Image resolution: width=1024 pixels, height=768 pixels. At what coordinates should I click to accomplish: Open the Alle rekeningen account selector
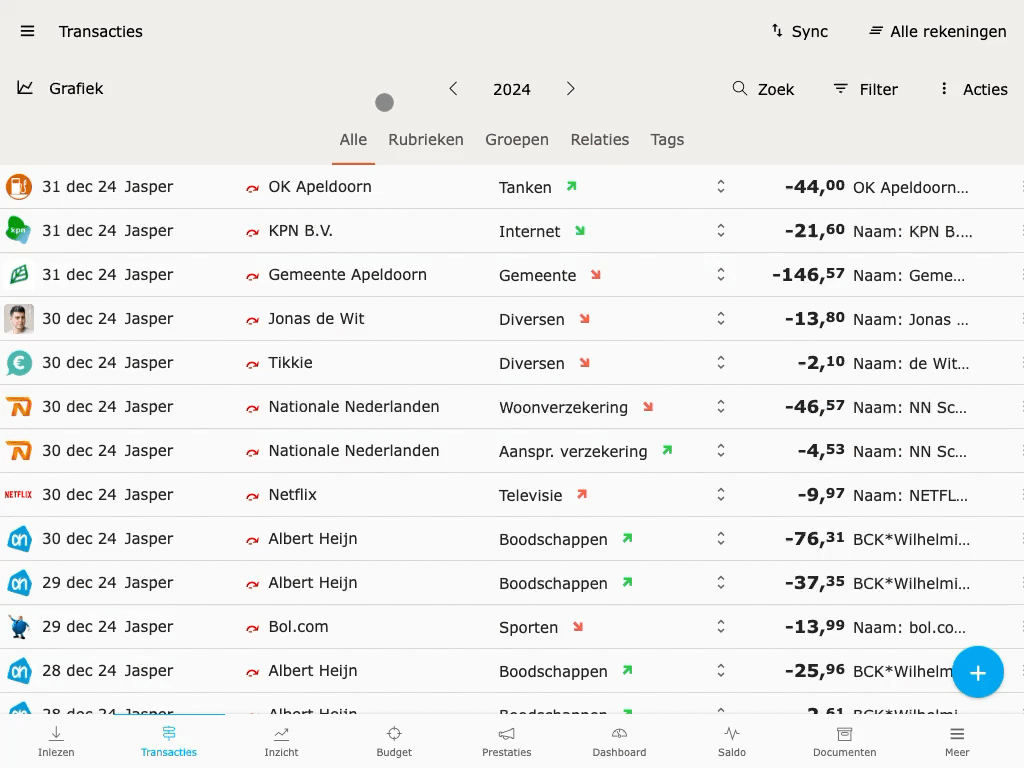point(938,31)
